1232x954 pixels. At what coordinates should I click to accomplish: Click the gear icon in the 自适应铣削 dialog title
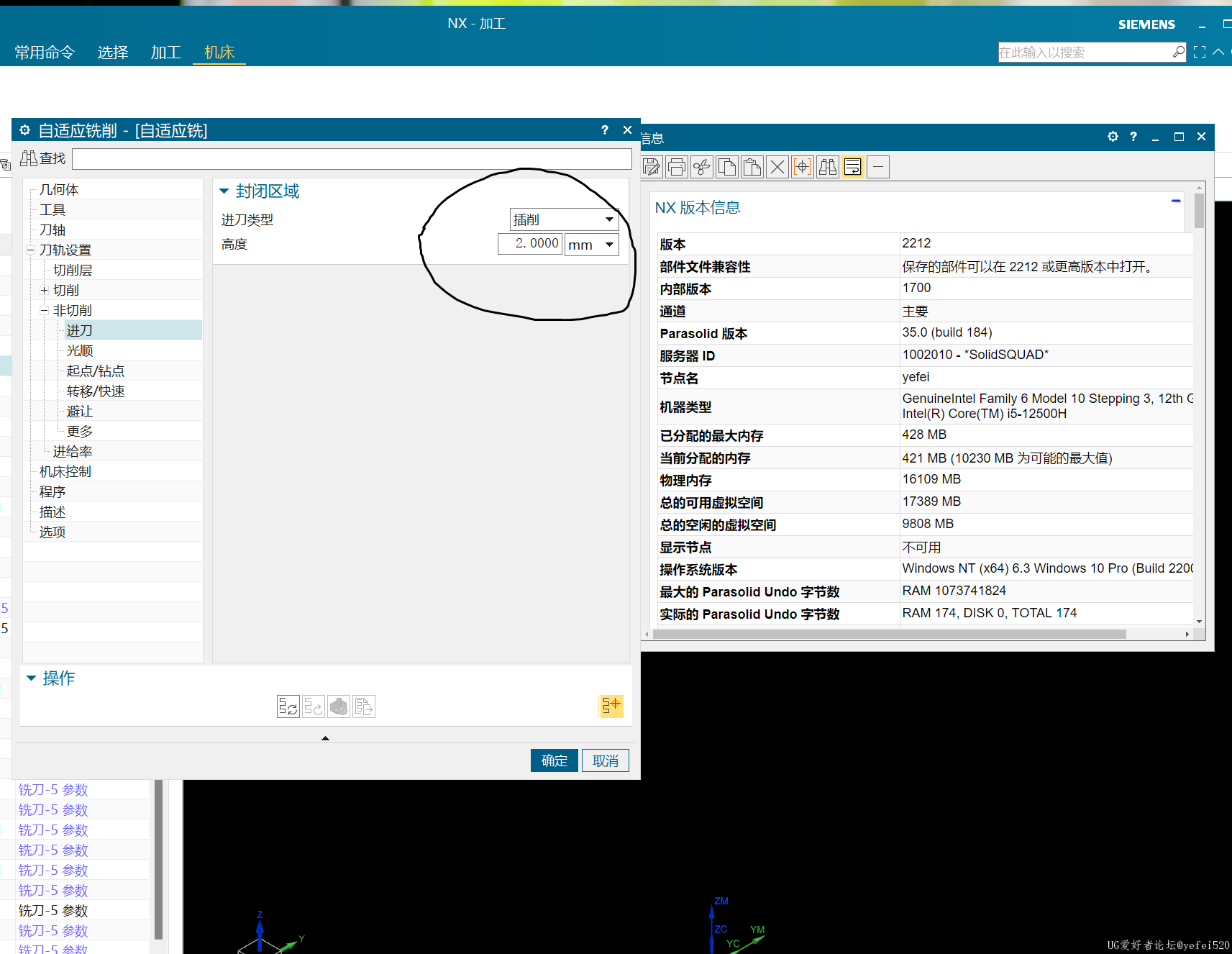point(25,130)
